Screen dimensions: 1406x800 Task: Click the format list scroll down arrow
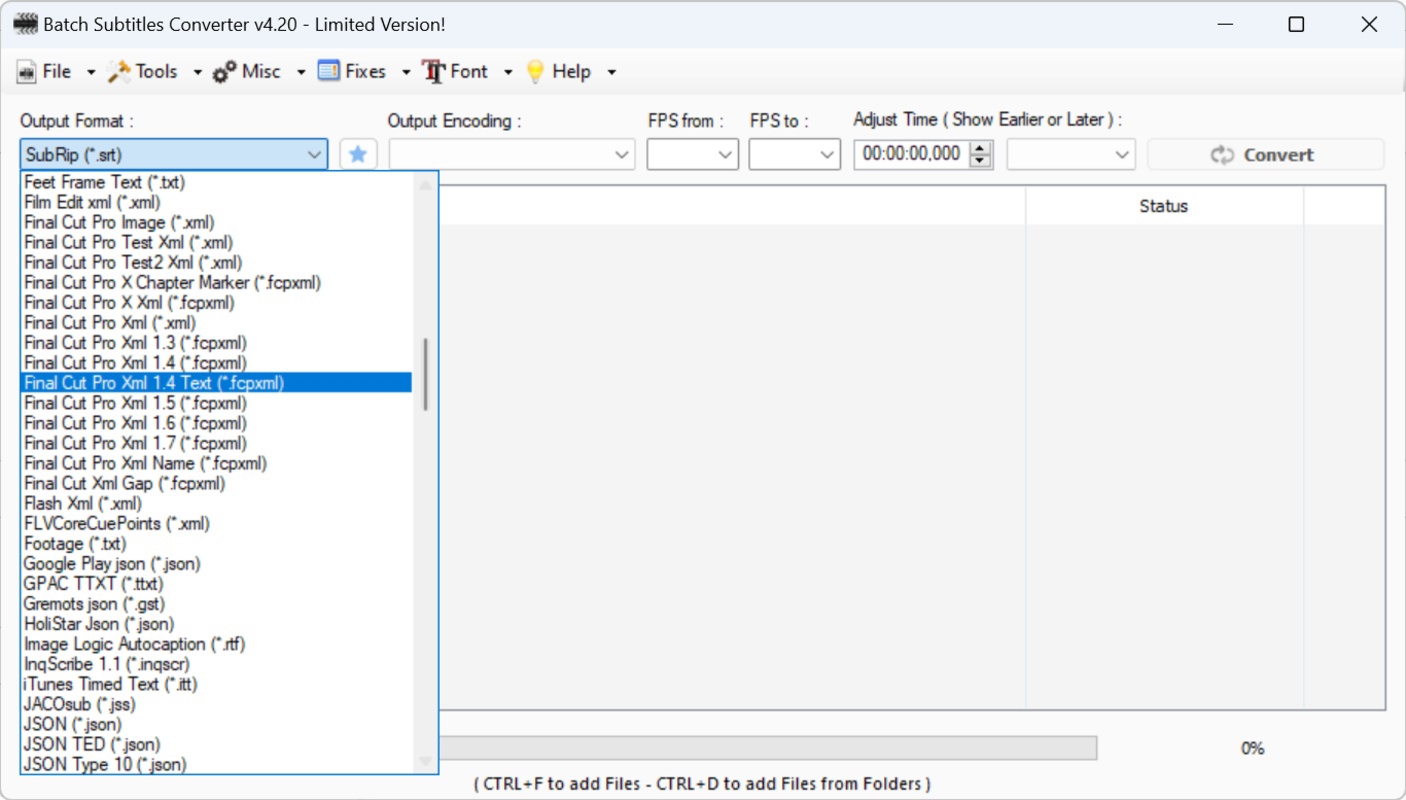click(426, 762)
